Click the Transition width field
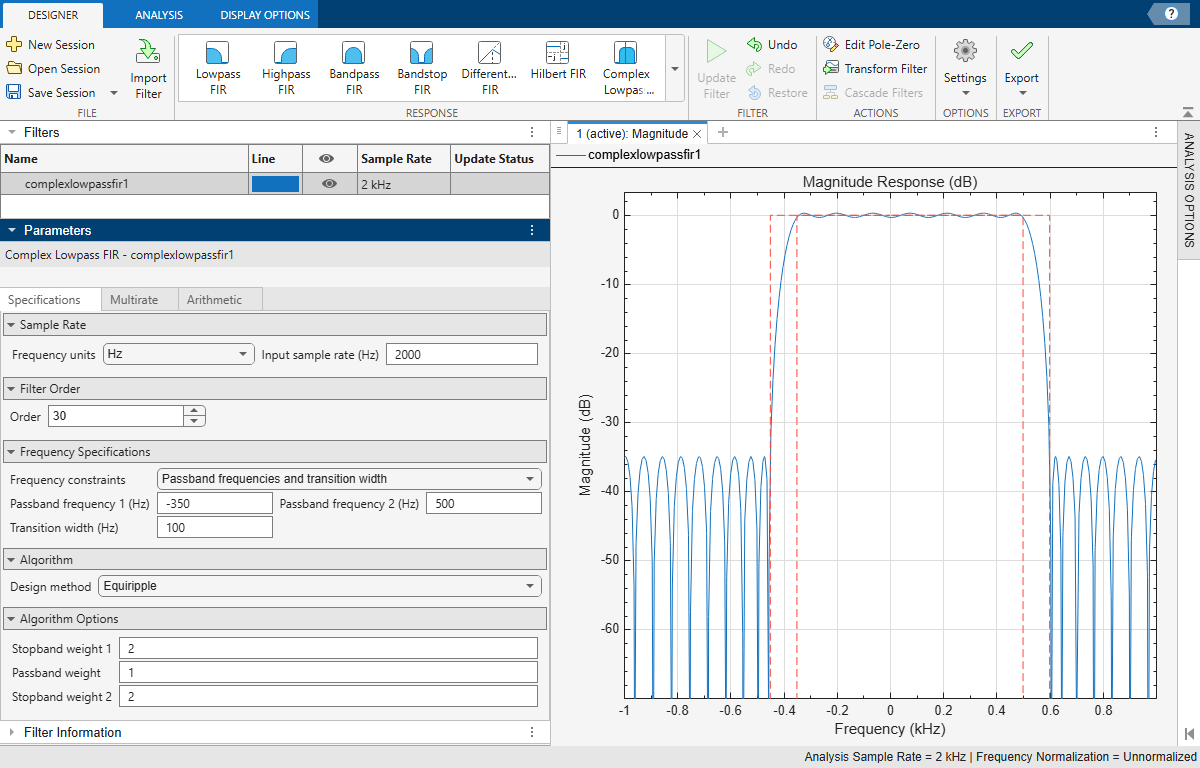This screenshot has height=768, width=1200. [x=215, y=527]
